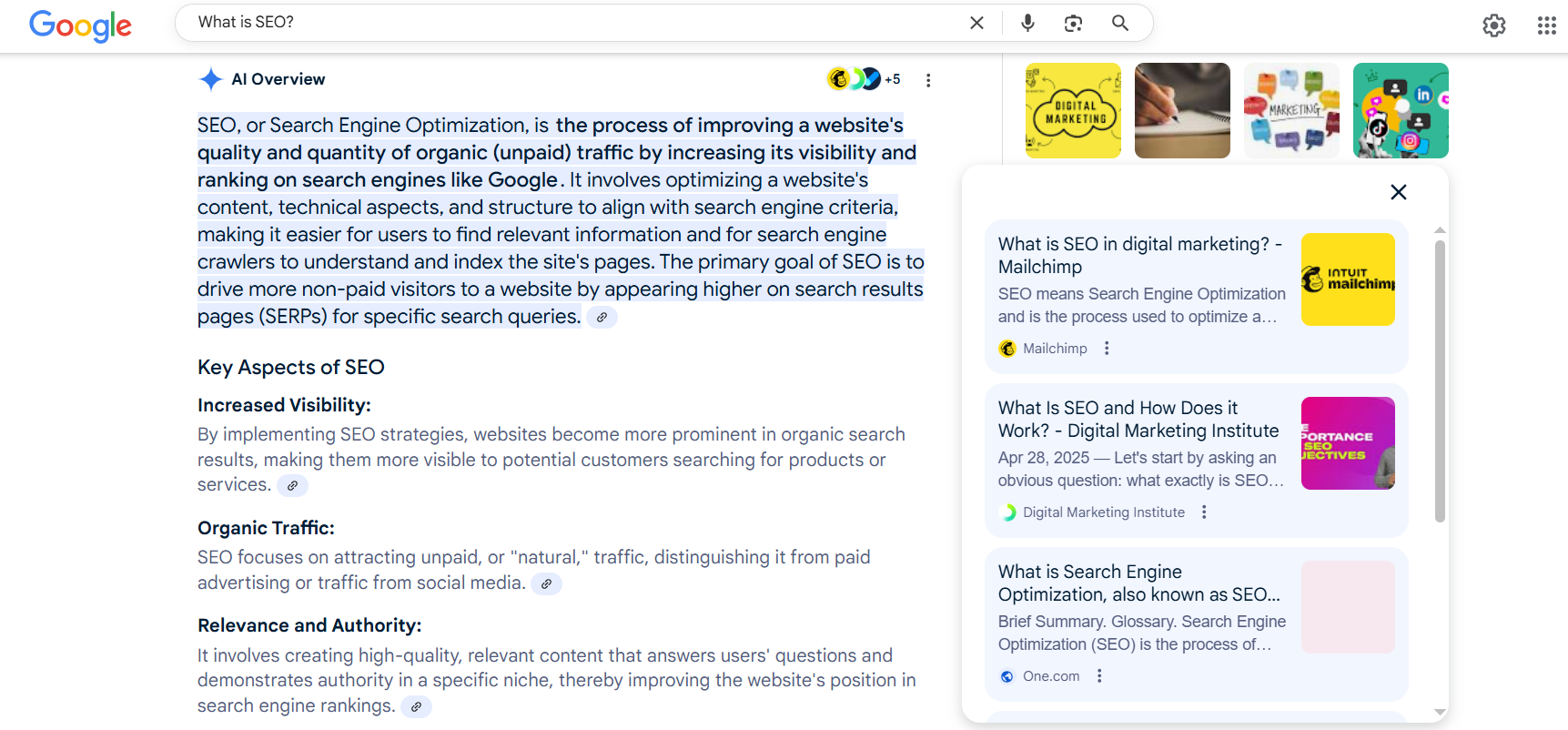Click source link icon after first paragraph
Screen dimensions: 1568x730
602,318
